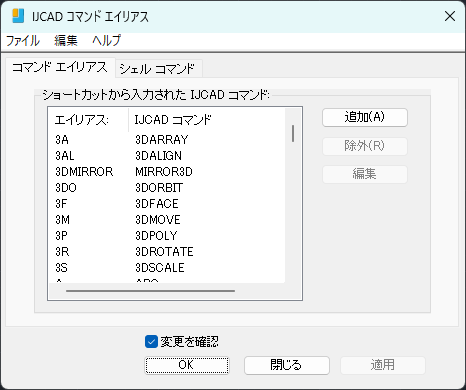Click the 3DARRAY command cell
The width and height of the screenshot is (466, 390).
162,140
